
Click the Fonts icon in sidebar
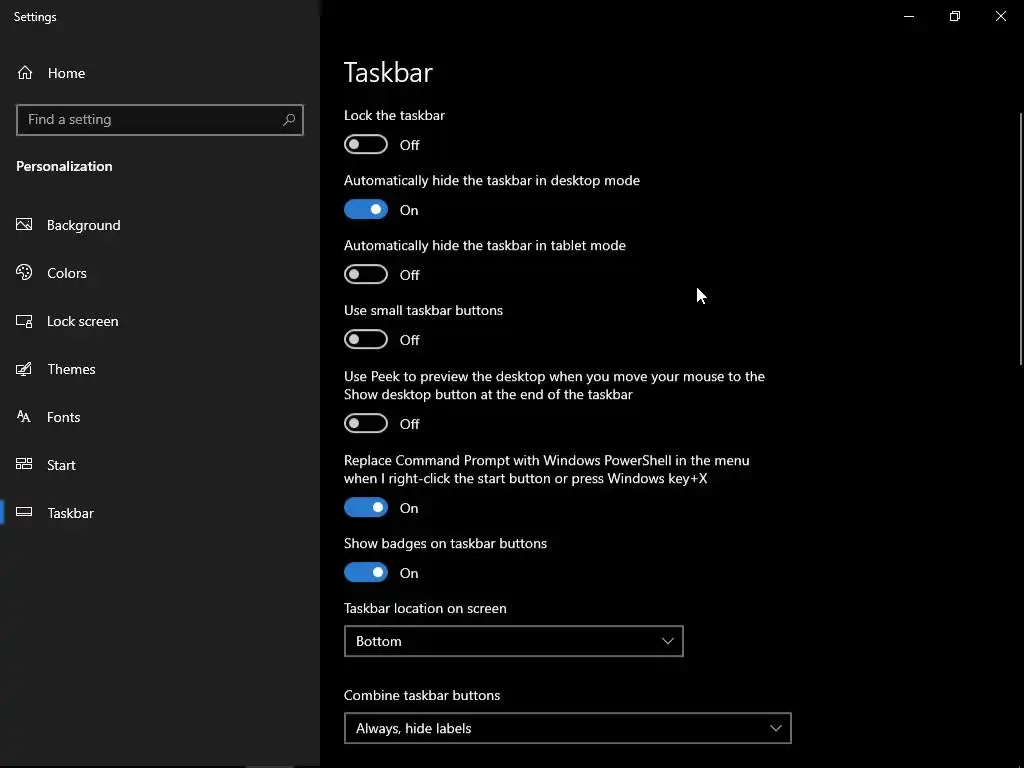[x=25, y=417]
